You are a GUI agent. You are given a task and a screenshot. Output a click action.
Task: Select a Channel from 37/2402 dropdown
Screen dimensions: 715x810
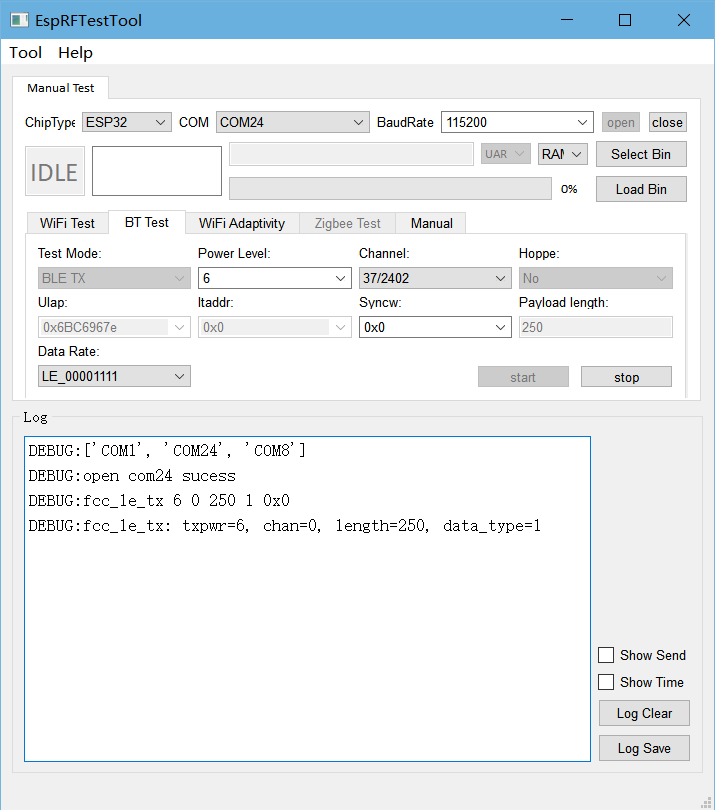tap(435, 278)
